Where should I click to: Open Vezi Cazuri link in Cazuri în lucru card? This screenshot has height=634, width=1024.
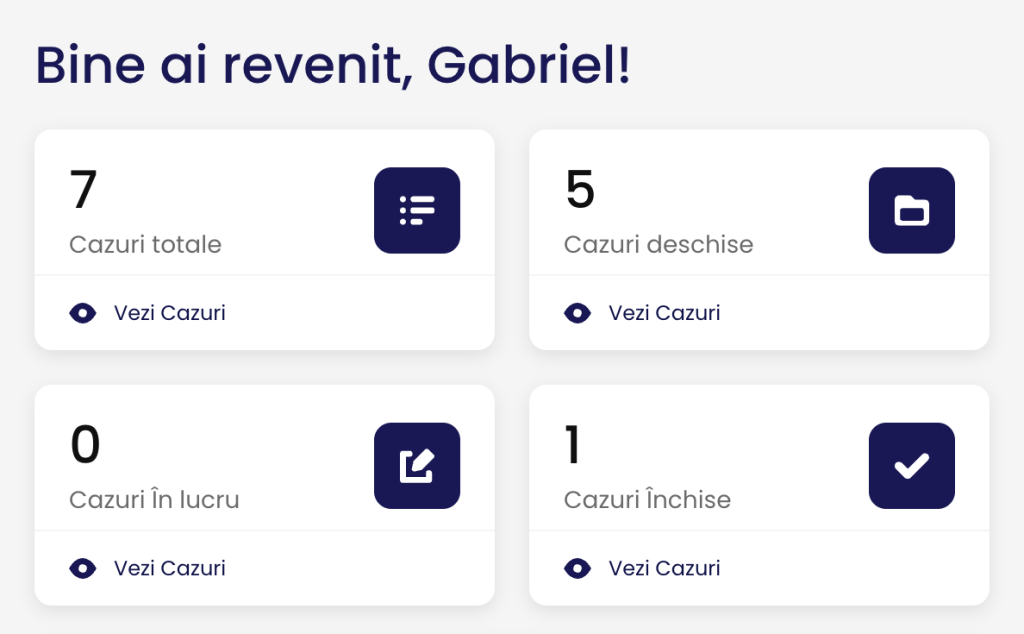click(x=170, y=568)
